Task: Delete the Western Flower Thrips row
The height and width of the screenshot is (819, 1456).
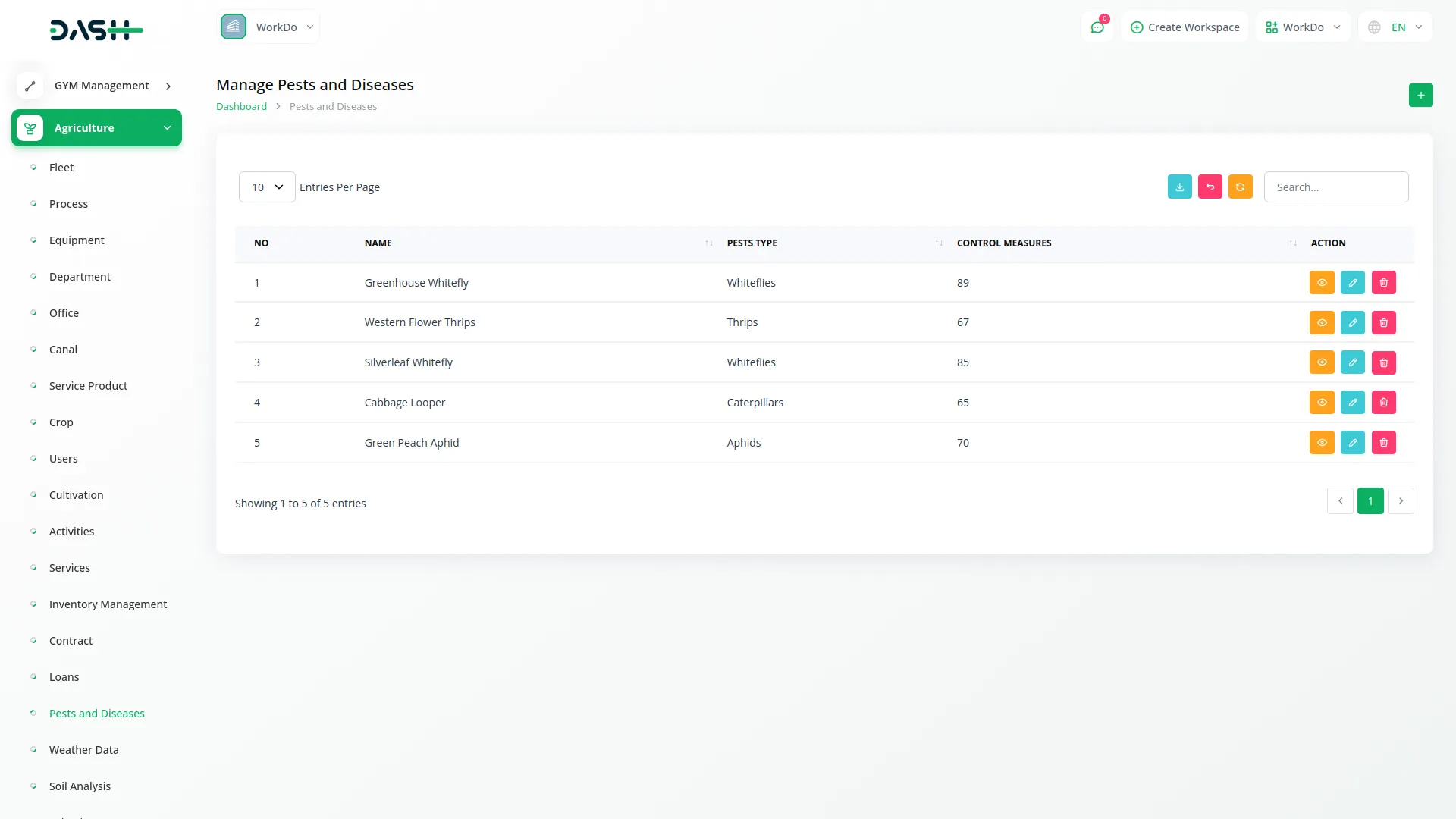Action: point(1383,323)
